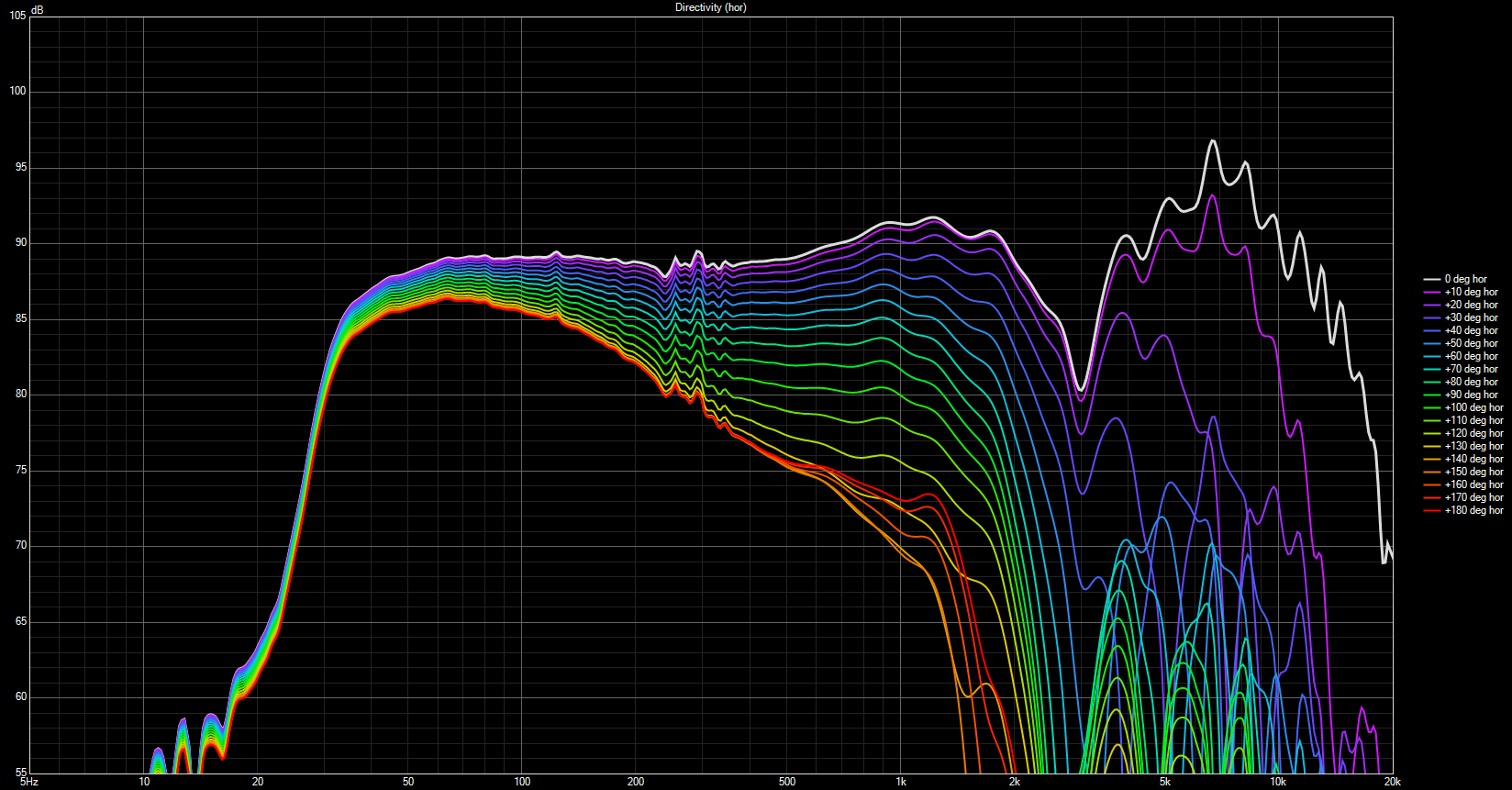
Task: Select the +170 deg hor legend entry
Action: 1463,497
